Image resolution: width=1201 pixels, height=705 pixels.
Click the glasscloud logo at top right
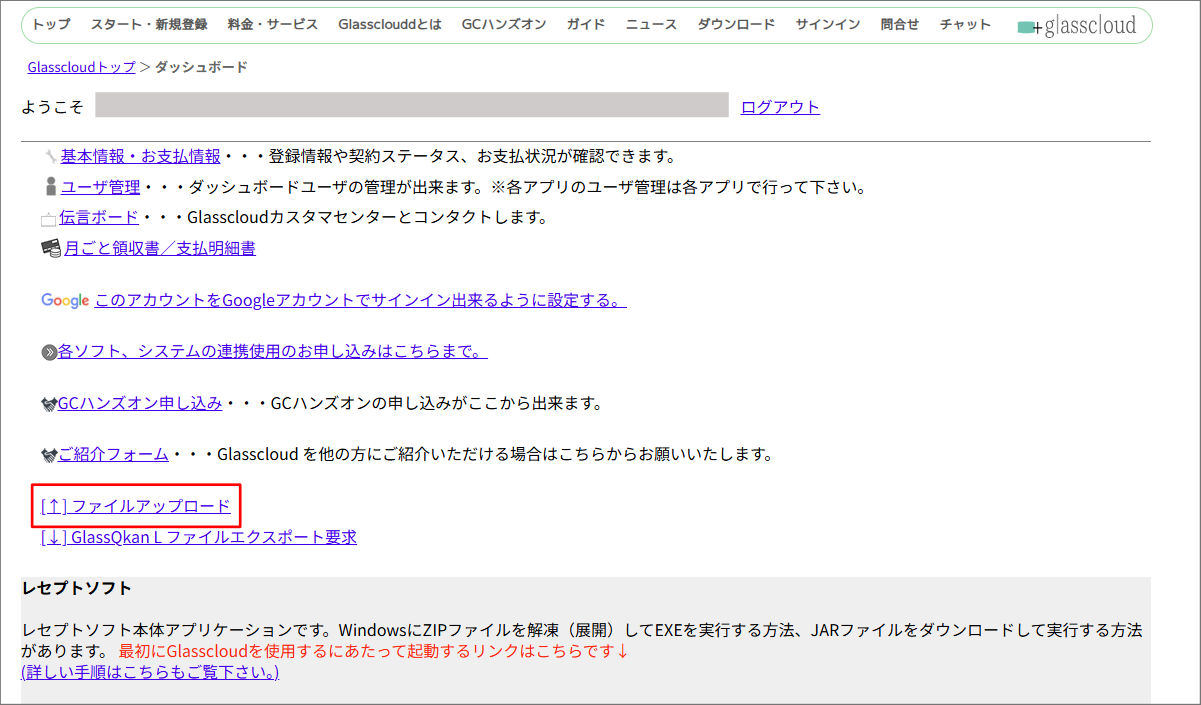click(1078, 24)
